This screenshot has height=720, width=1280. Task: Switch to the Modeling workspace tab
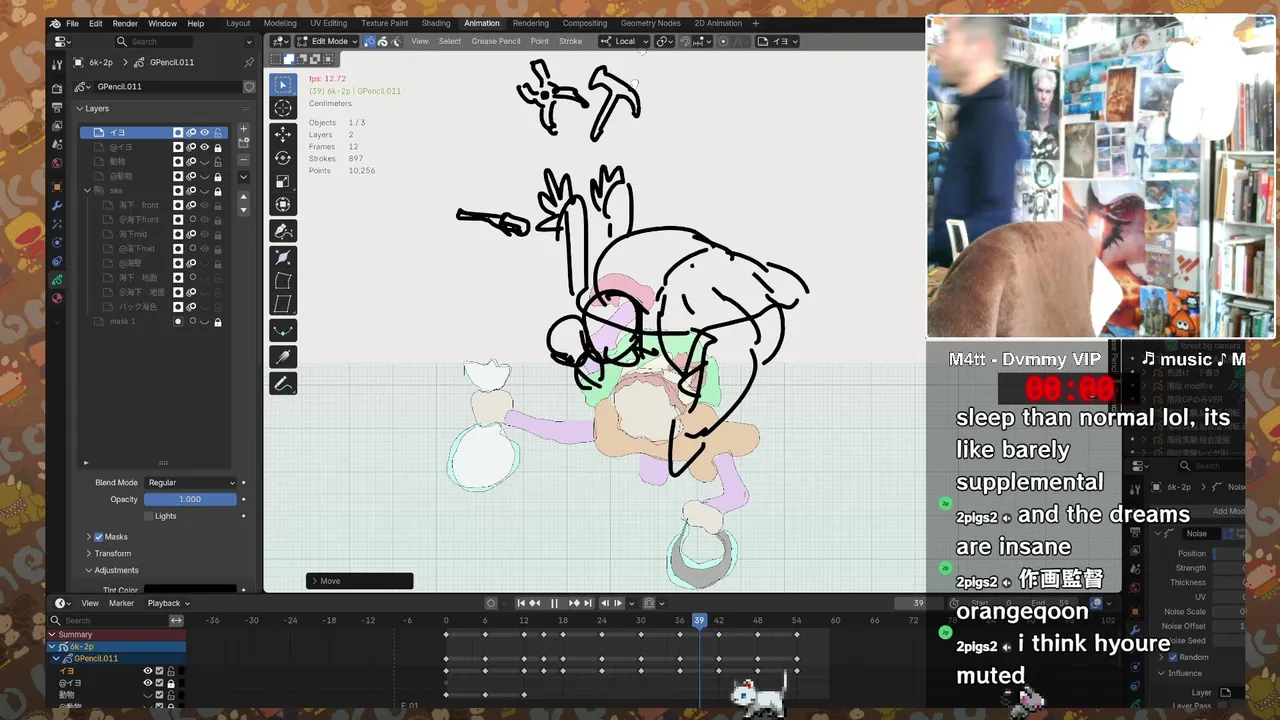pyautogui.click(x=280, y=23)
